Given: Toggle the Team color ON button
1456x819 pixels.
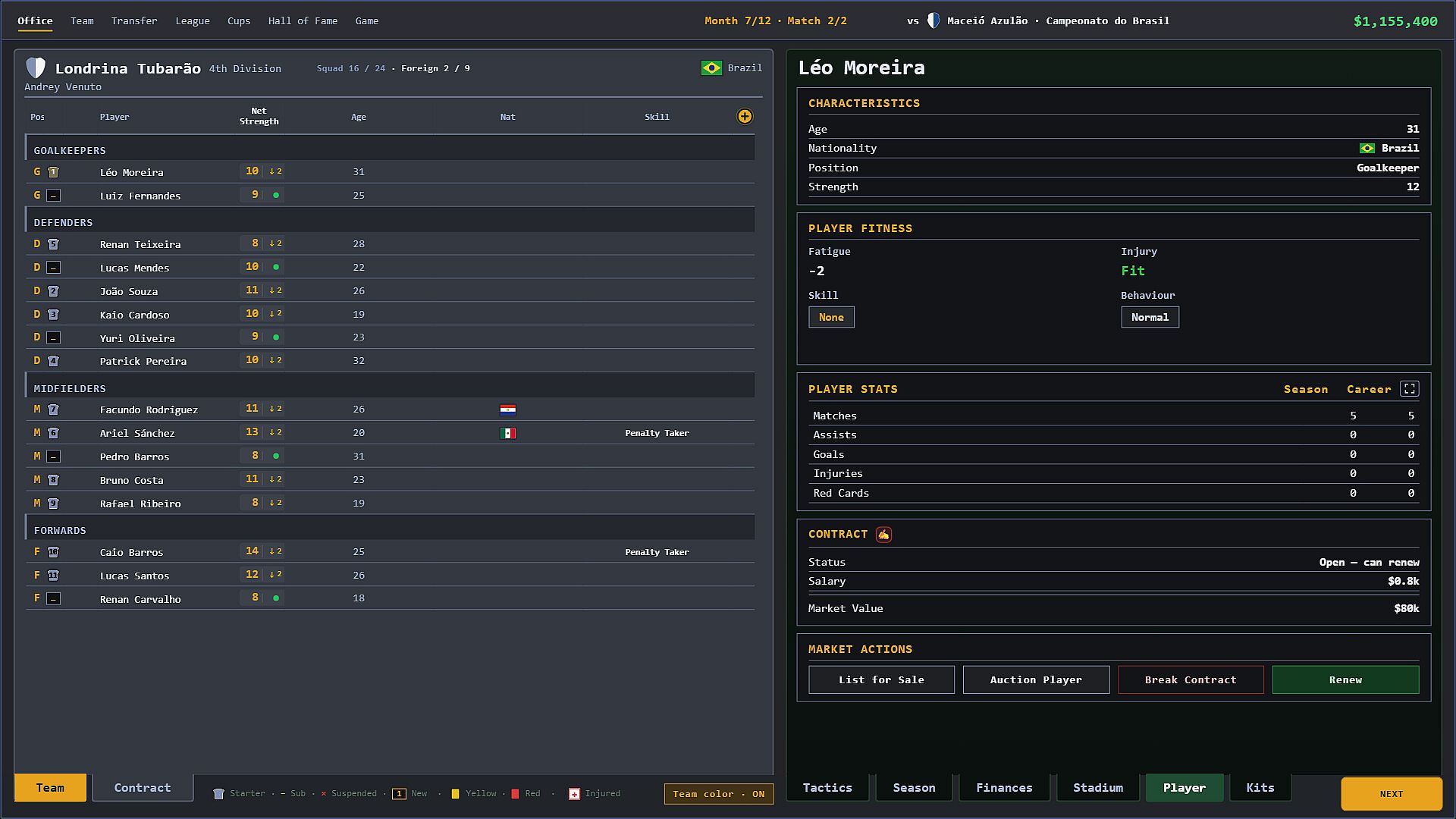Looking at the screenshot, I should tap(719, 794).
